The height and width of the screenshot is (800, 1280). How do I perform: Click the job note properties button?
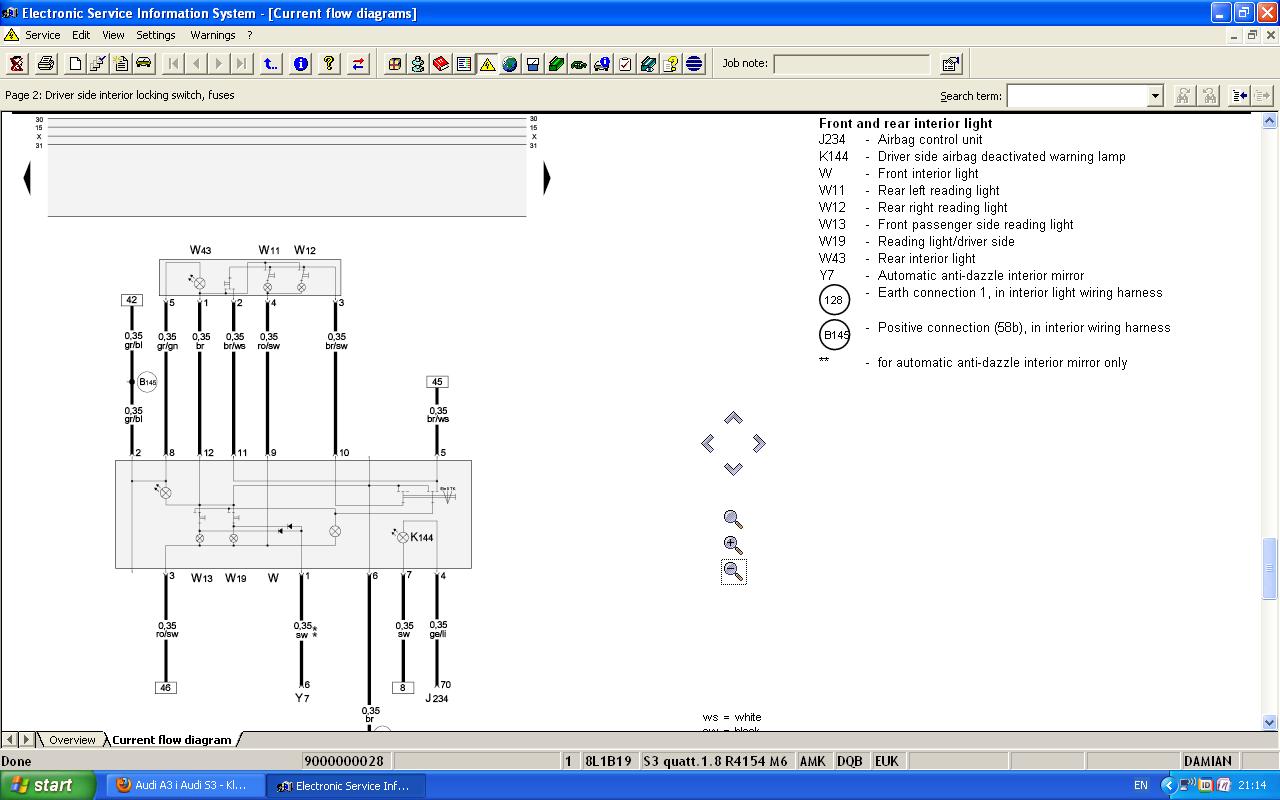pos(951,64)
